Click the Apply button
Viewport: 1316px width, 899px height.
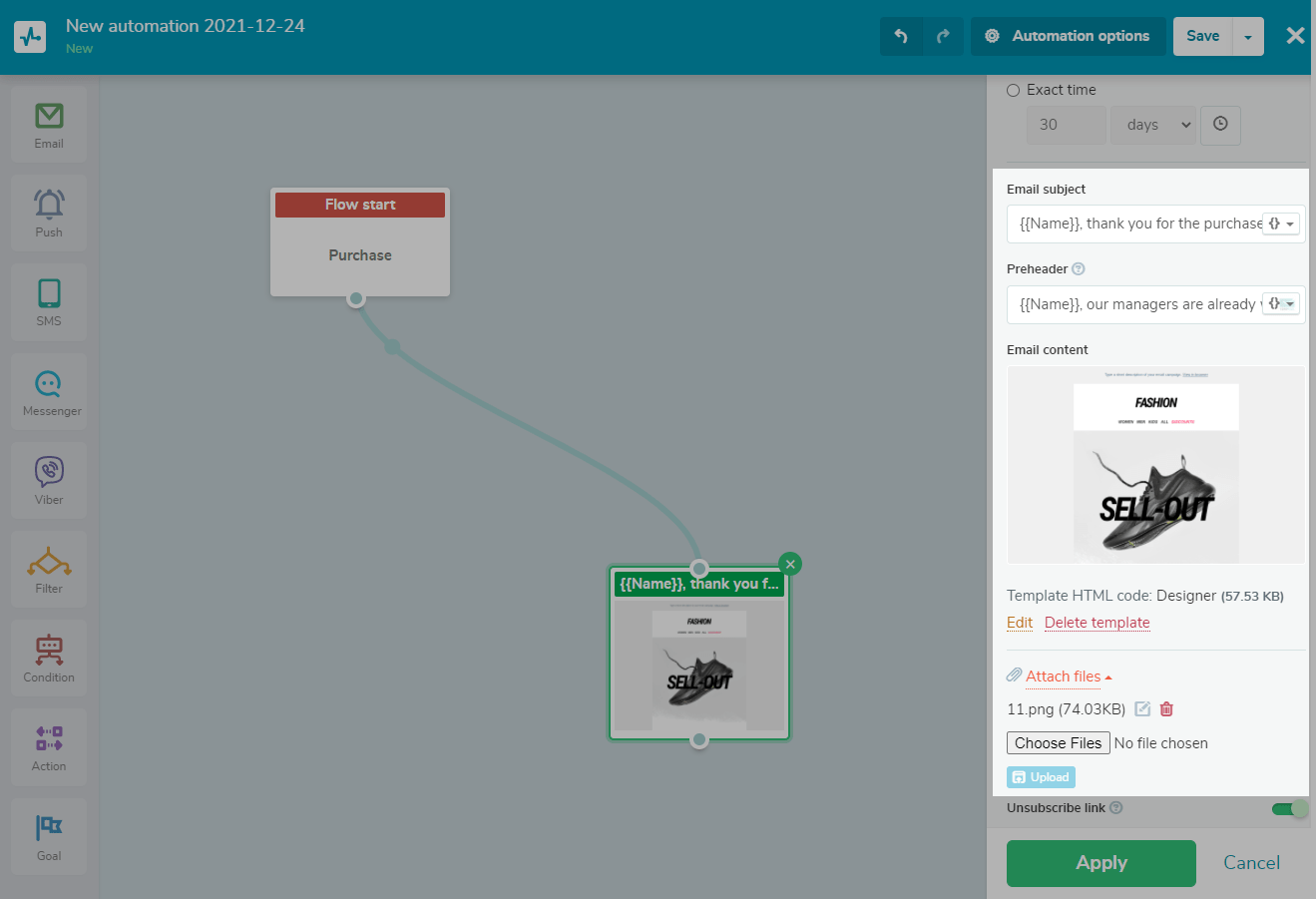(x=1100, y=863)
